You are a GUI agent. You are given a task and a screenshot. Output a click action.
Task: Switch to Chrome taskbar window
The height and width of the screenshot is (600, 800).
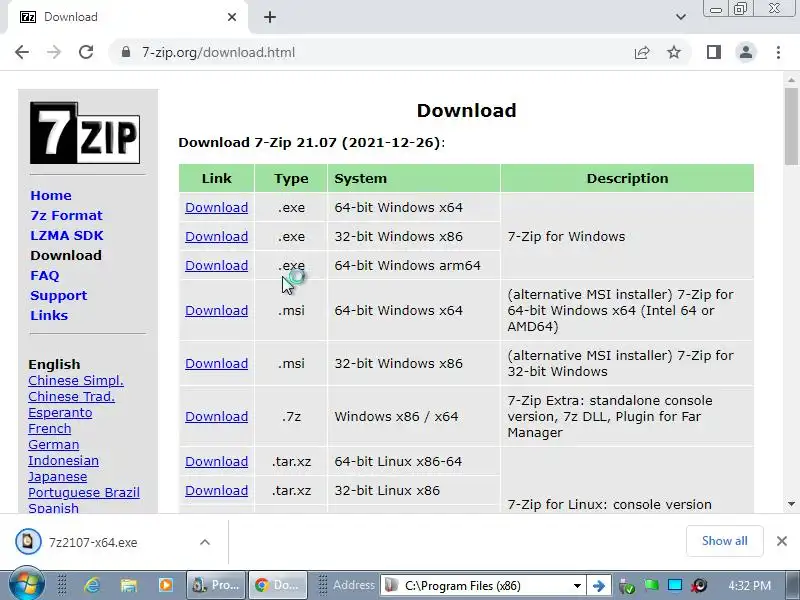point(278,585)
